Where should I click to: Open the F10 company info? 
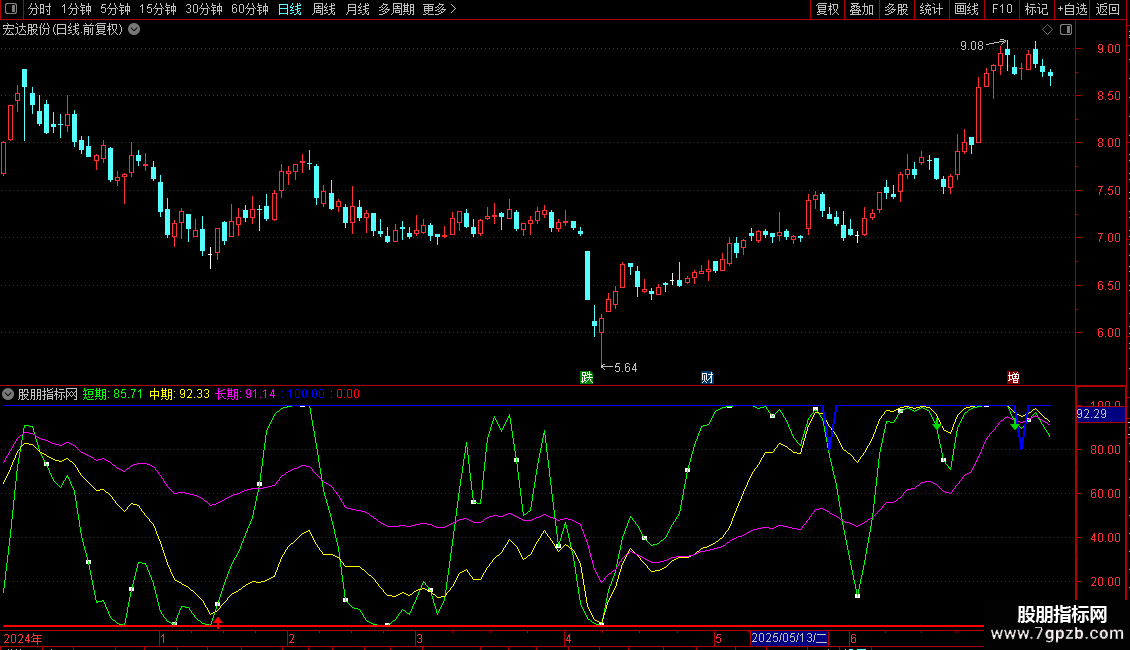tap(1001, 9)
